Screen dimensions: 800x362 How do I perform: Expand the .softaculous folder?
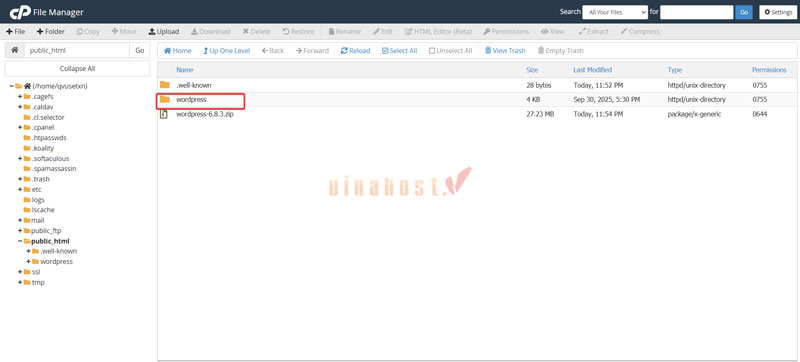[20, 159]
